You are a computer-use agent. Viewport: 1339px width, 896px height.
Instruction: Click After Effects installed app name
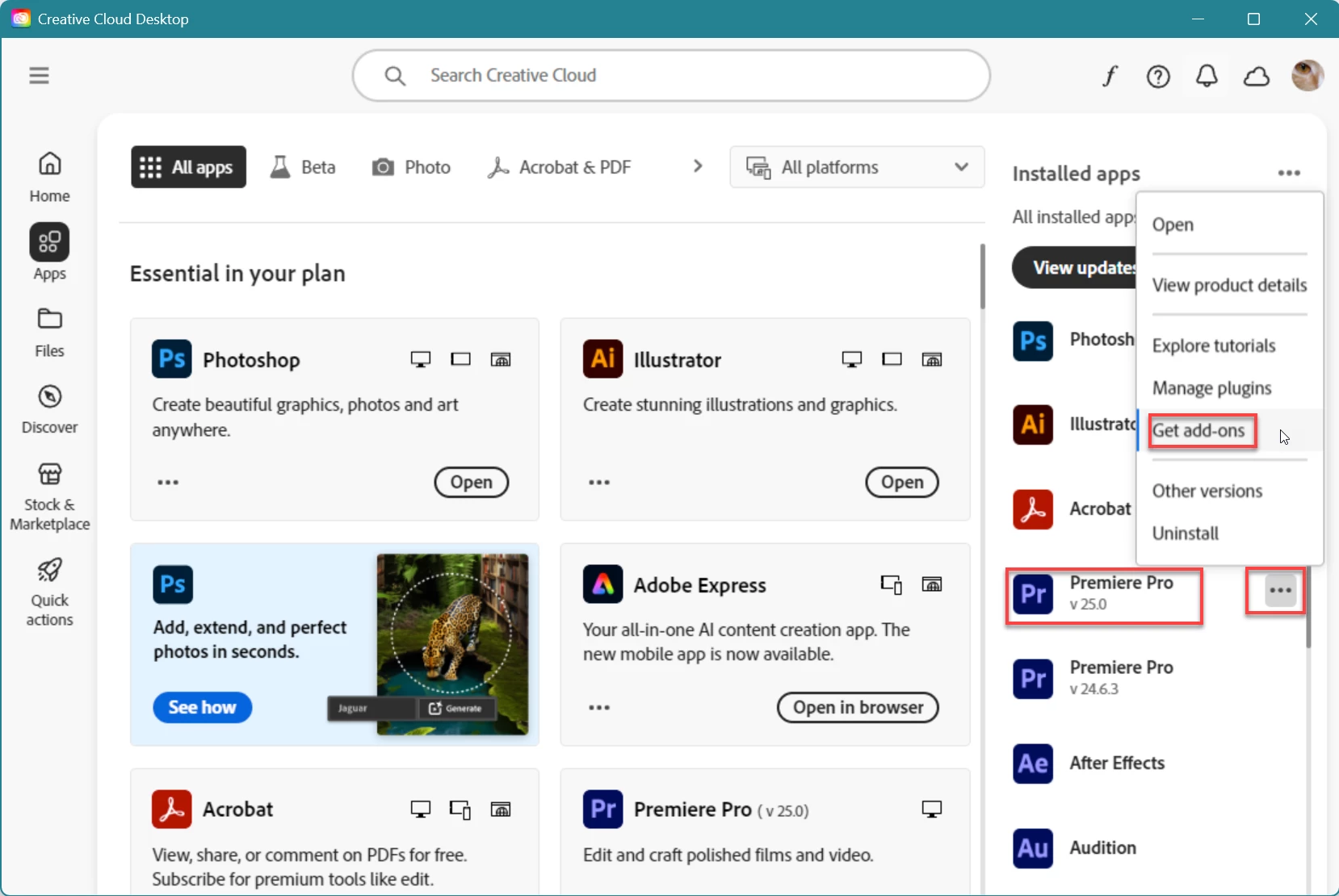pyautogui.click(x=1117, y=763)
